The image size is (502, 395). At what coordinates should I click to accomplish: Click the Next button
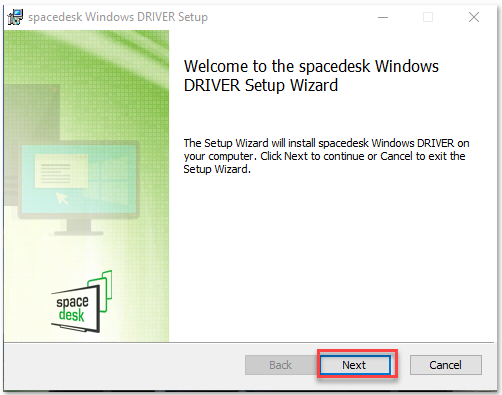tap(355, 365)
